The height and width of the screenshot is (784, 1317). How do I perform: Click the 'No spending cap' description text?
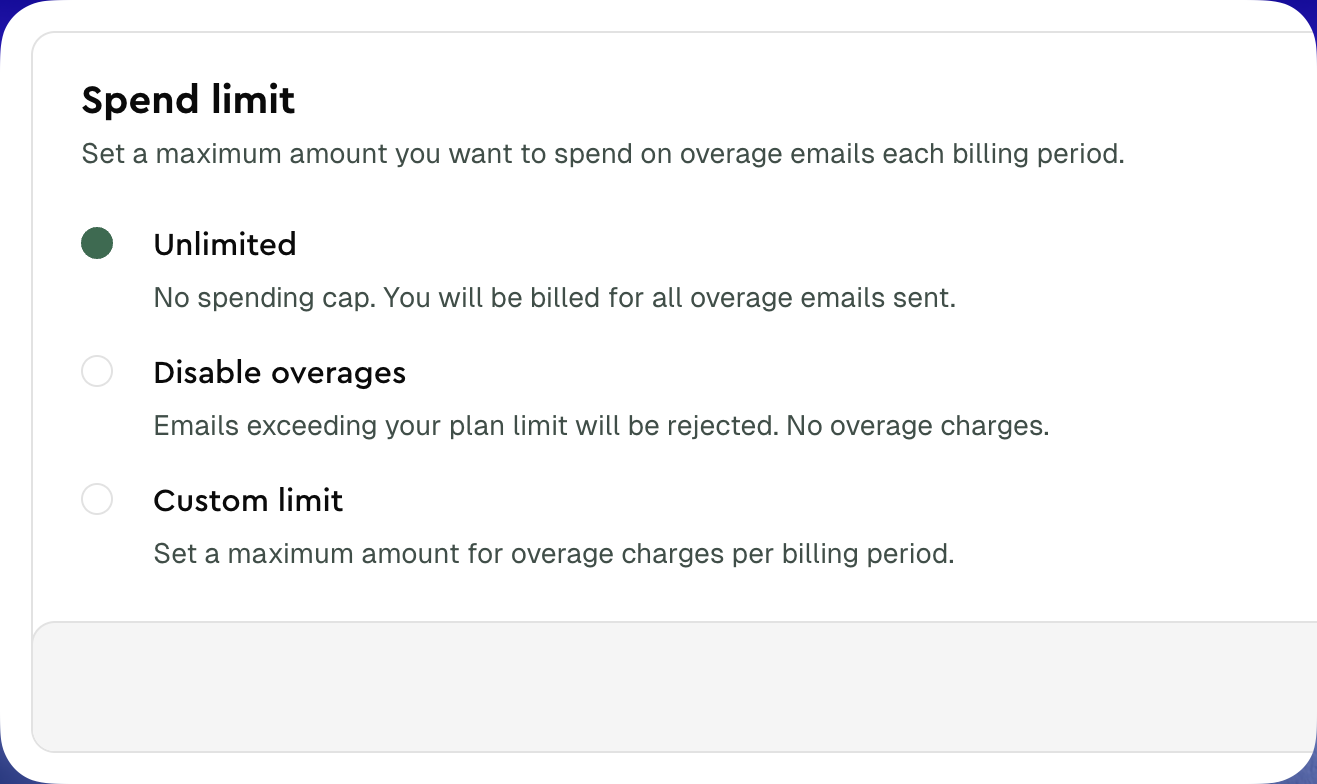pos(554,298)
